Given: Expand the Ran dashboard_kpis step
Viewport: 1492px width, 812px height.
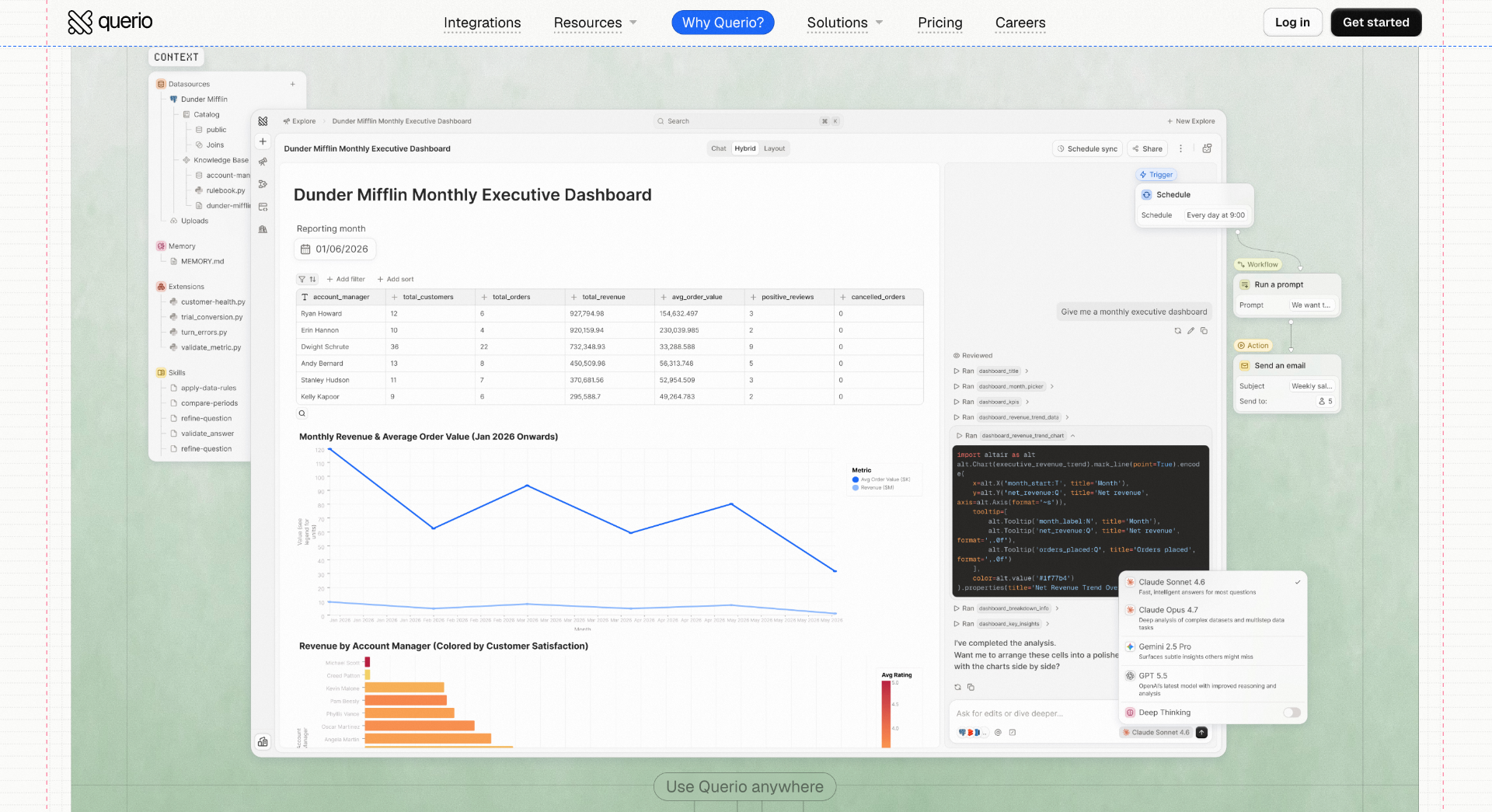Looking at the screenshot, I should coord(991,402).
